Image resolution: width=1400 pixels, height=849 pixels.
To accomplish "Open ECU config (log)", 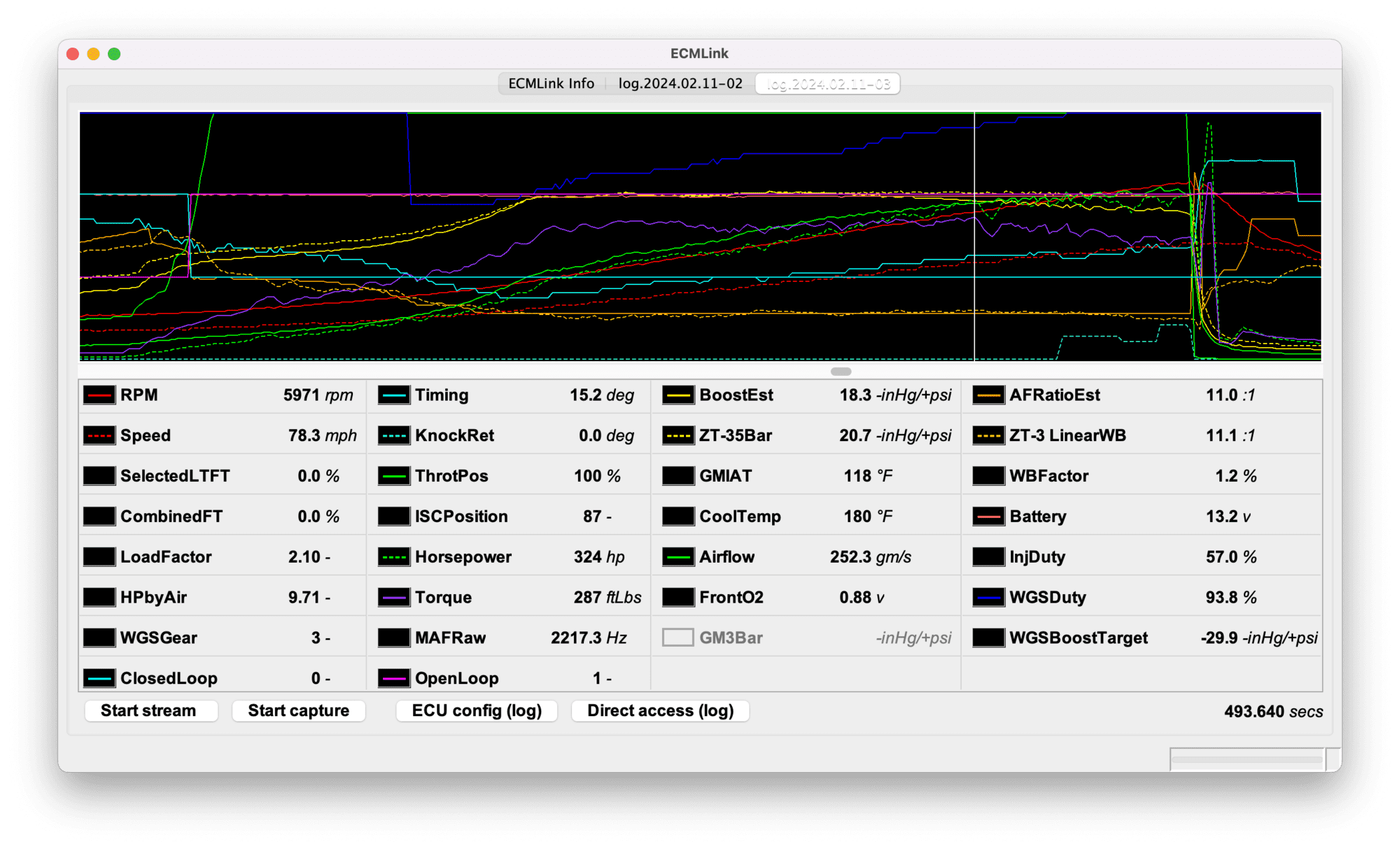I will (477, 711).
